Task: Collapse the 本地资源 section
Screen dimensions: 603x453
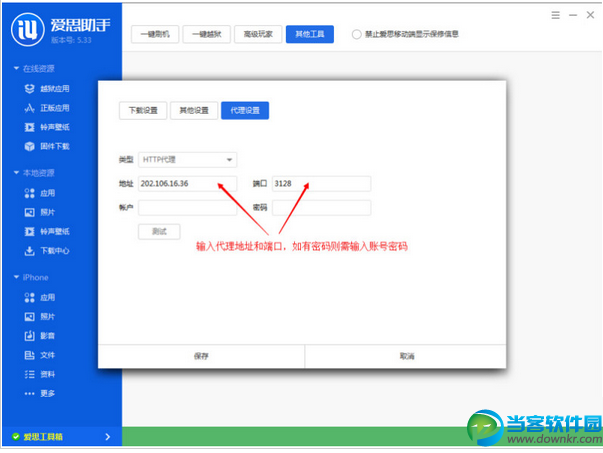Action: [x=16, y=173]
